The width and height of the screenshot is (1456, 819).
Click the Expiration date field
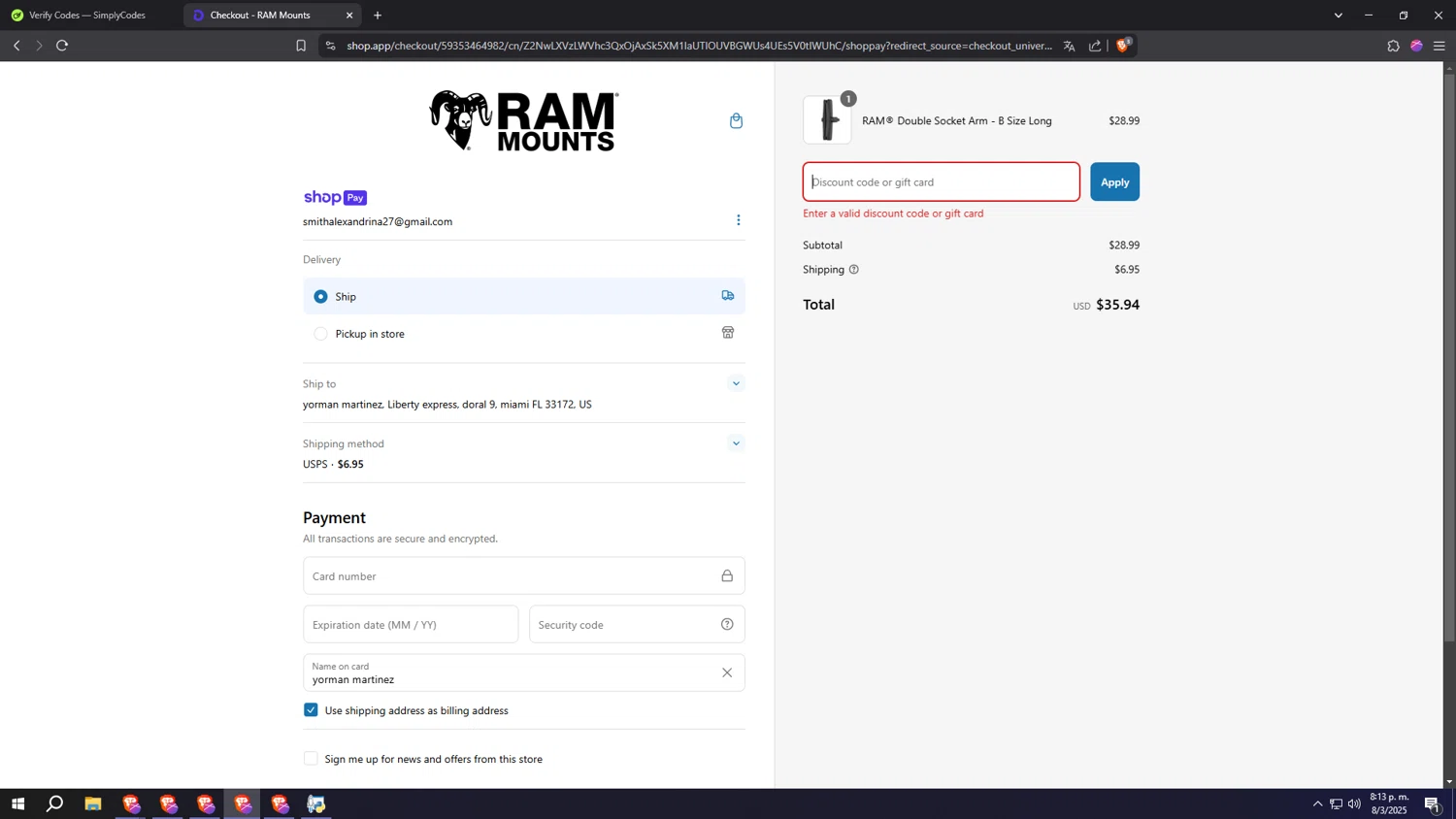click(x=411, y=625)
